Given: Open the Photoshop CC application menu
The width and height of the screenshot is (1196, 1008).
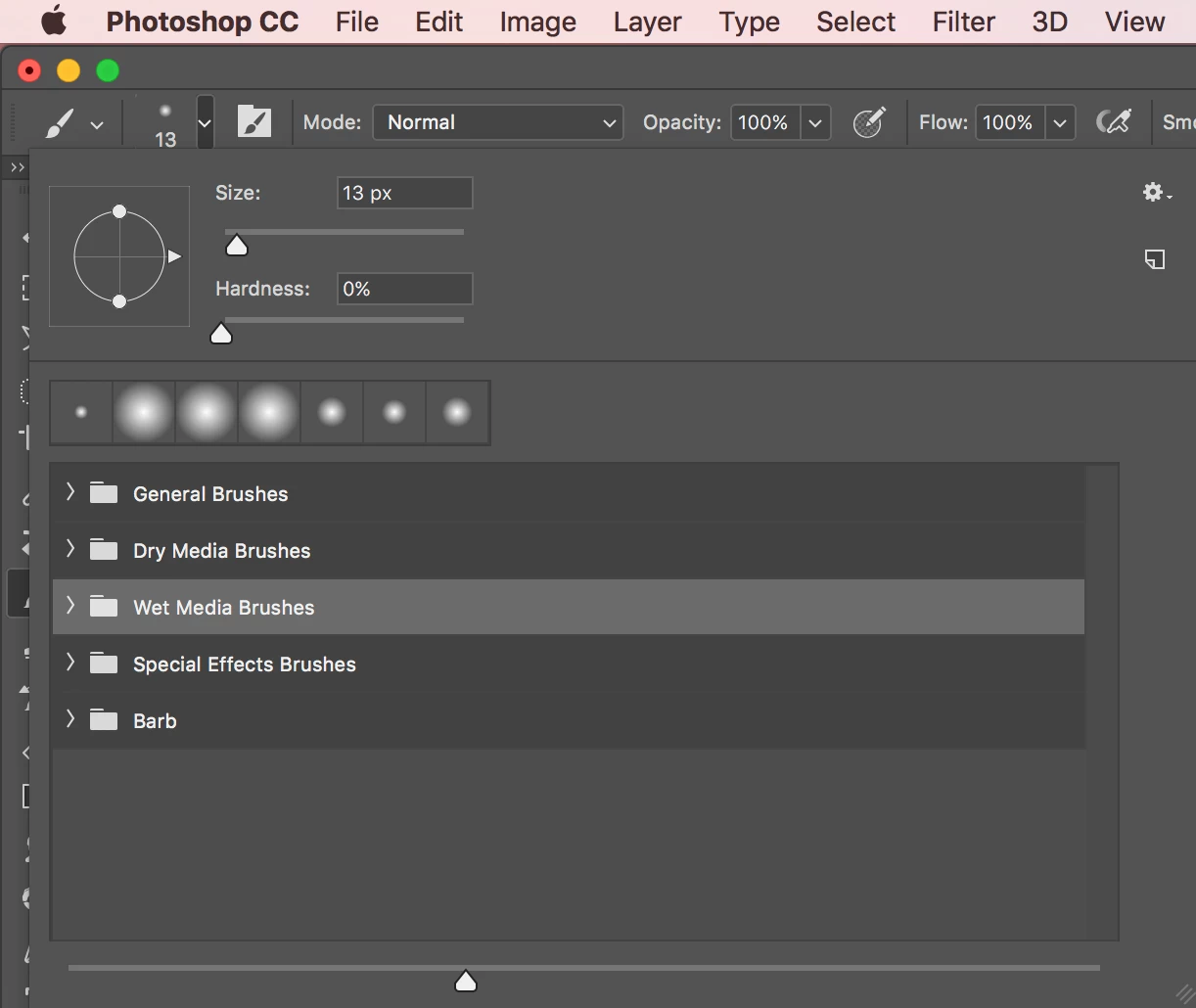Looking at the screenshot, I should [203, 22].
